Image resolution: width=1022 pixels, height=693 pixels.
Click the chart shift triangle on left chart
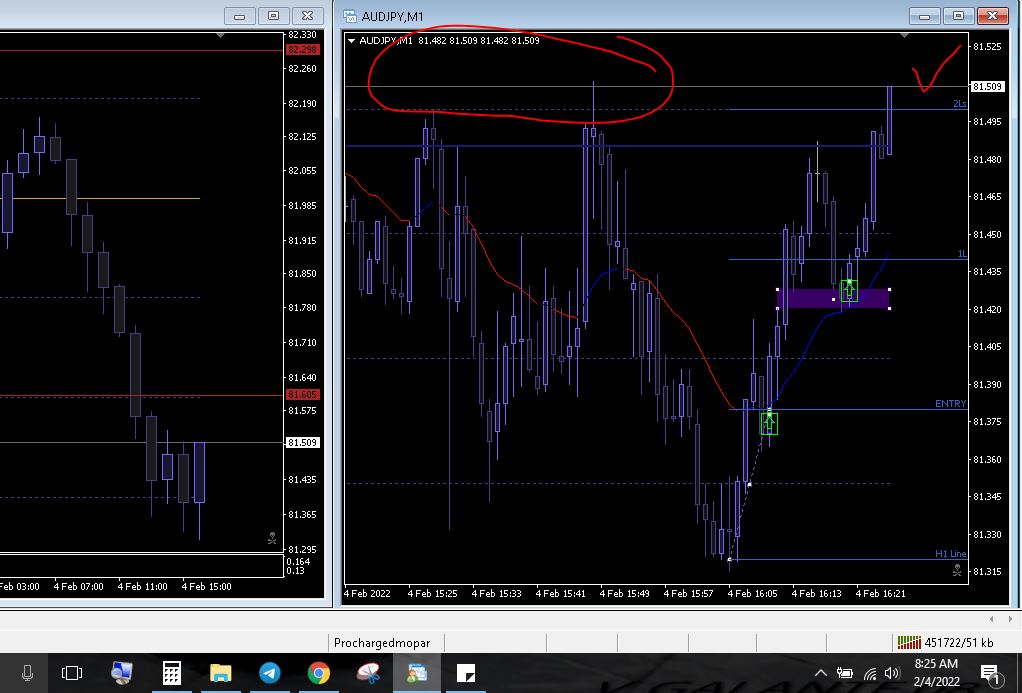tap(220, 35)
